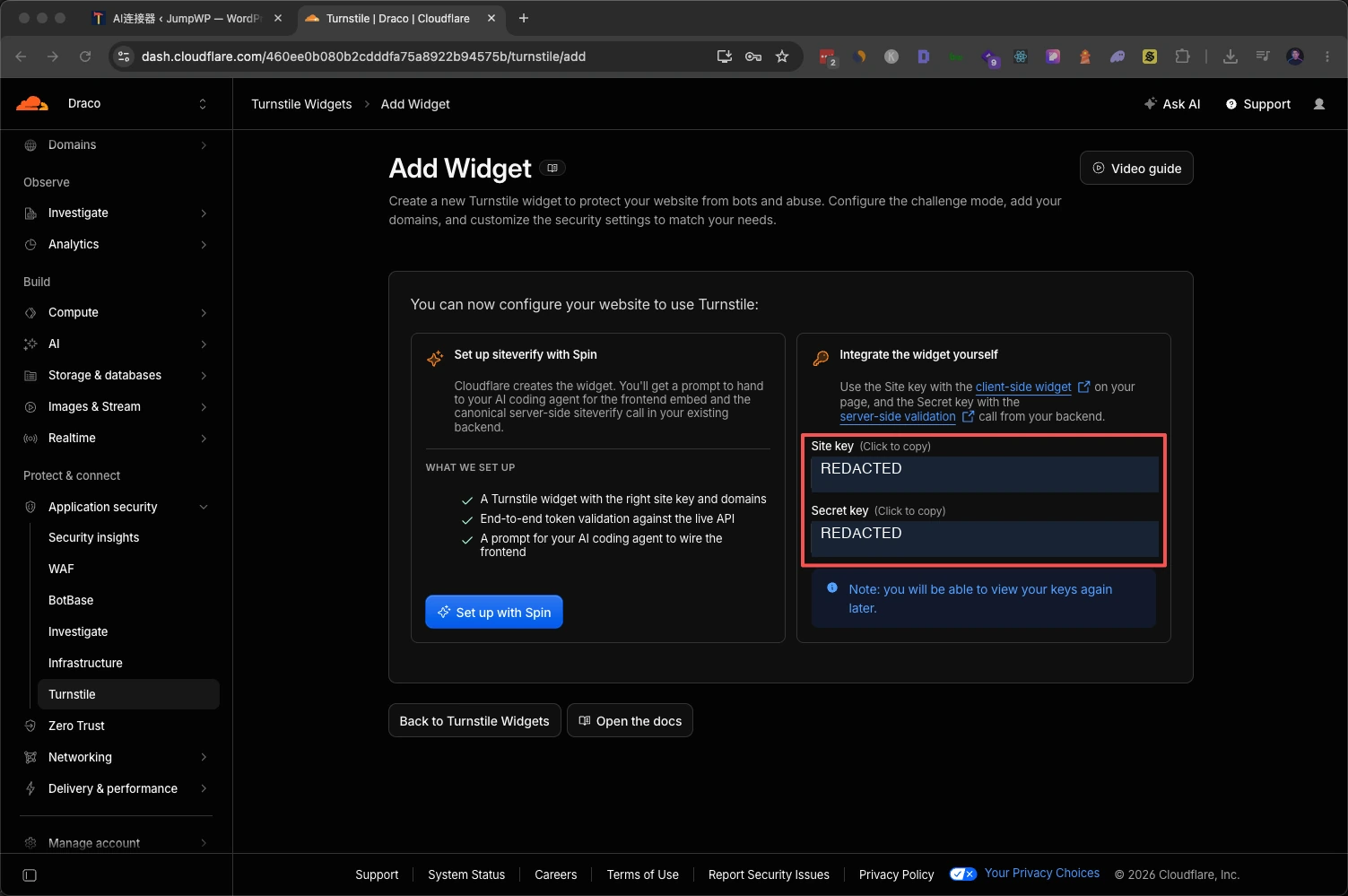Copy the Site key field
The image size is (1348, 896).
tap(985, 474)
